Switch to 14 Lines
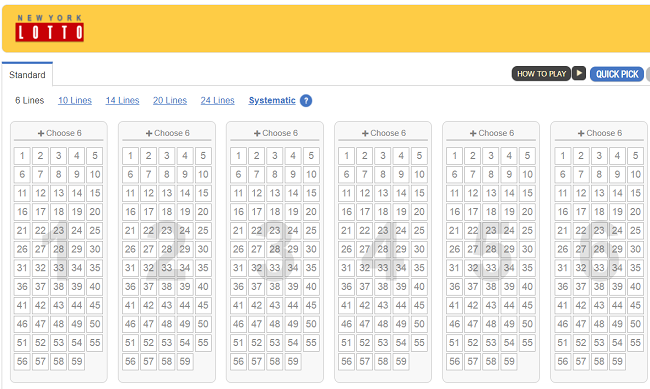The height and width of the screenshot is (389, 650). 122,100
